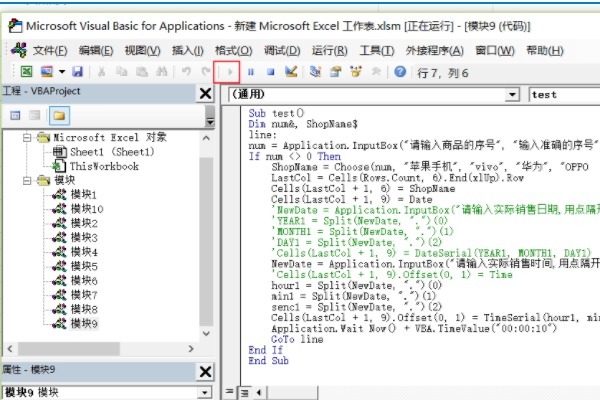Close the 属性 - 模块9 panel
The width and height of the screenshot is (600, 400).
pyautogui.click(x=205, y=371)
